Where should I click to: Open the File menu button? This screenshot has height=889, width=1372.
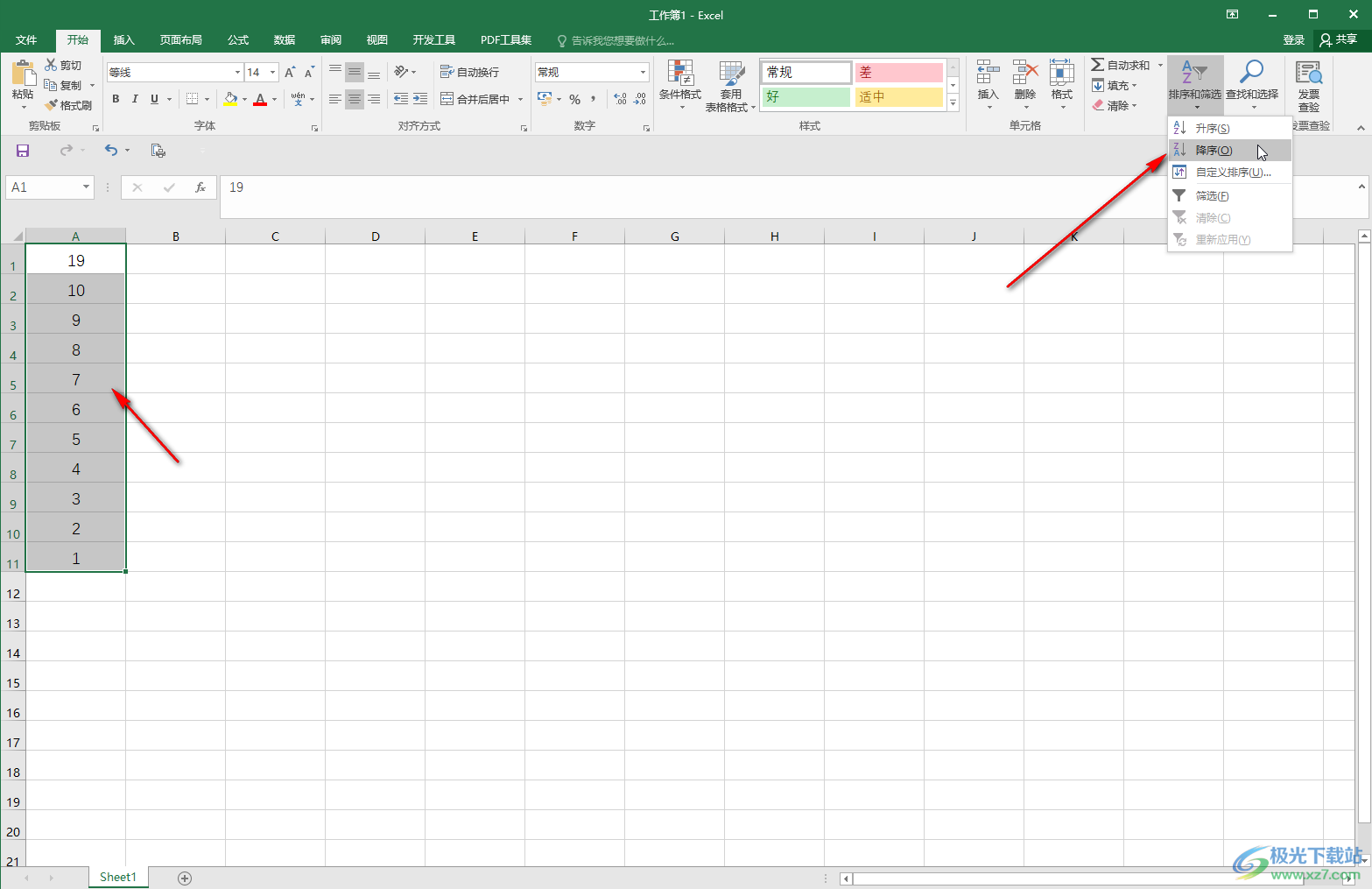26,40
